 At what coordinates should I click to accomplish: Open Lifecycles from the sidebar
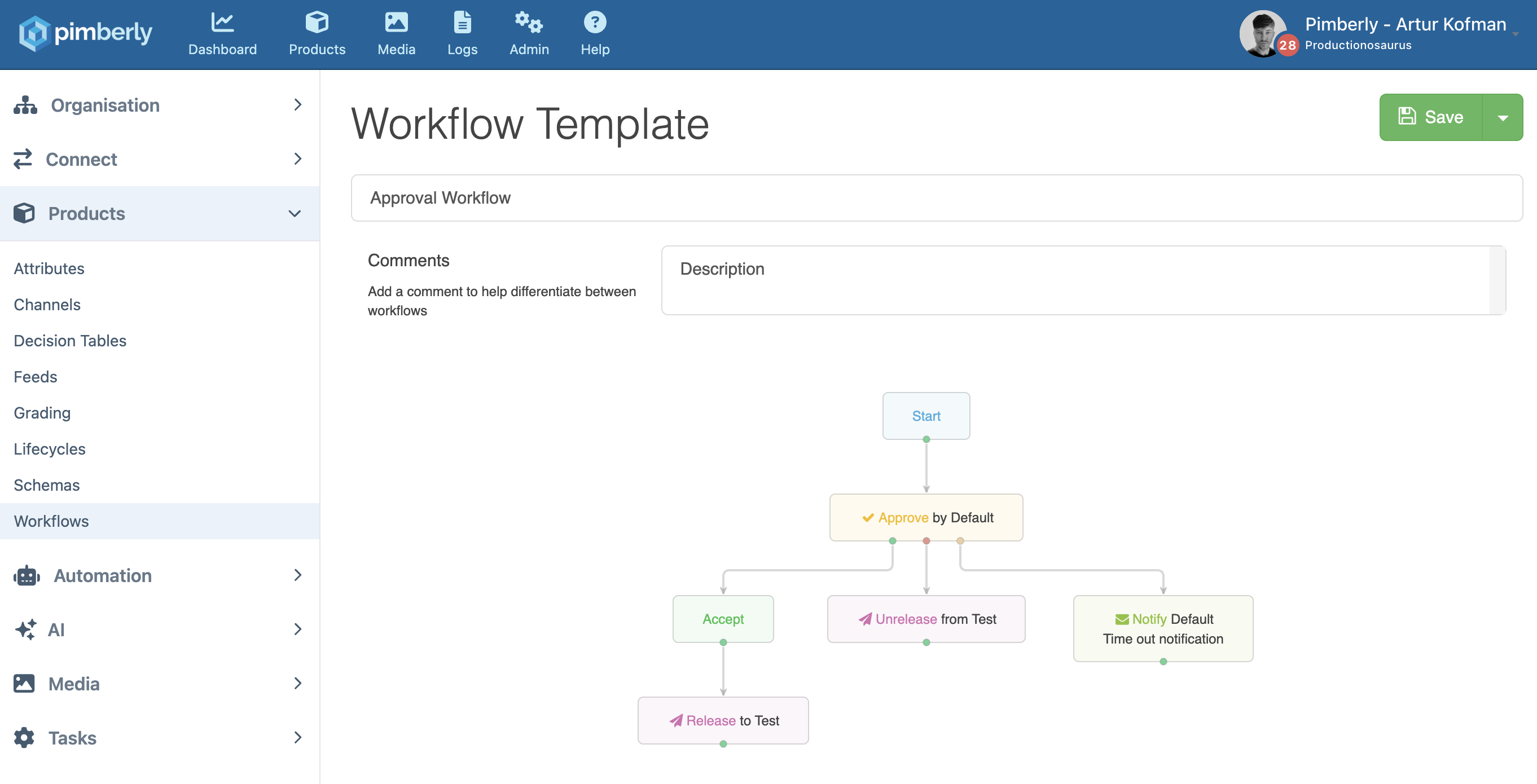[50, 448]
